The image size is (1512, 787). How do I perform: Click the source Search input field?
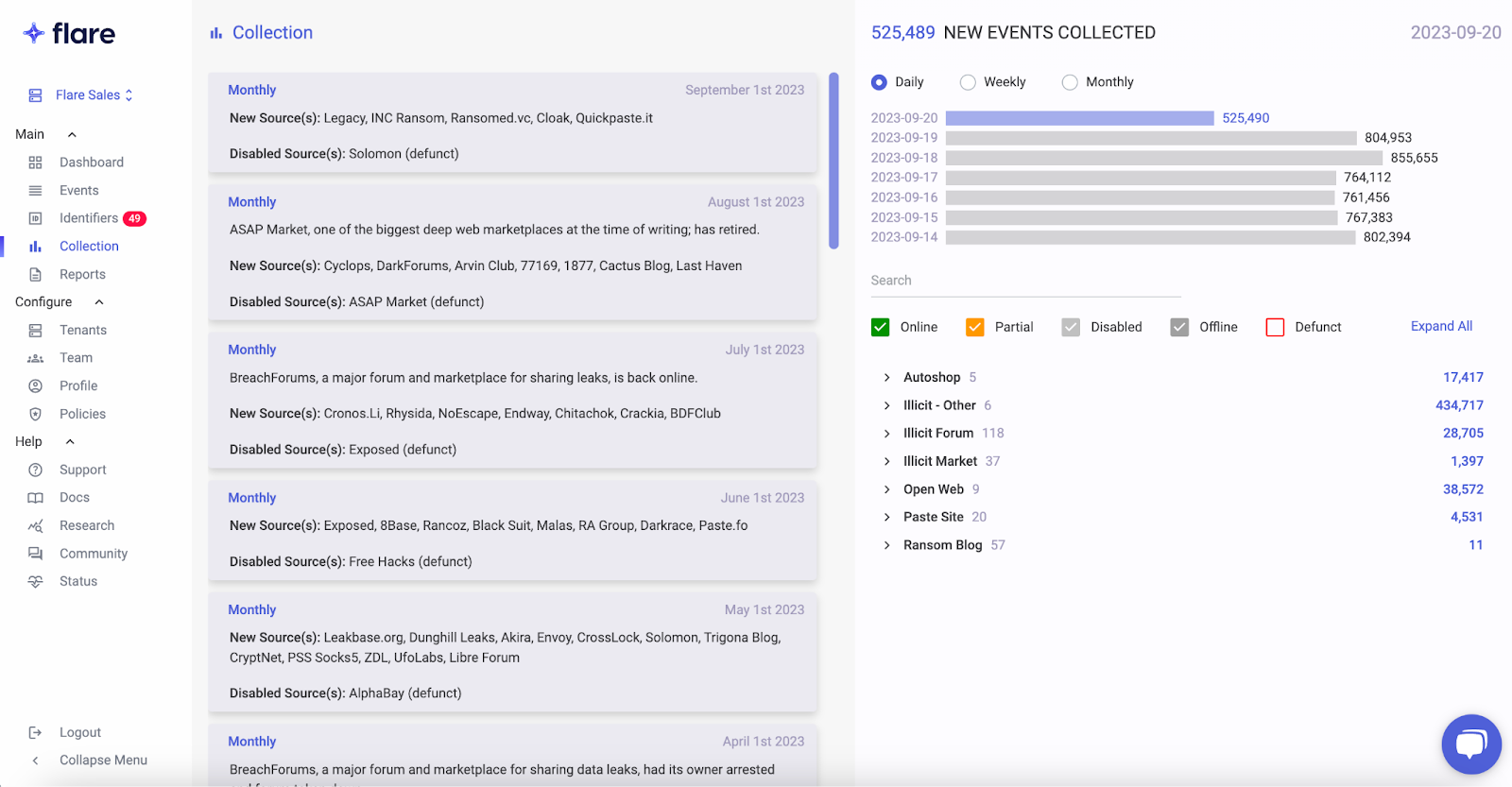point(1026,281)
